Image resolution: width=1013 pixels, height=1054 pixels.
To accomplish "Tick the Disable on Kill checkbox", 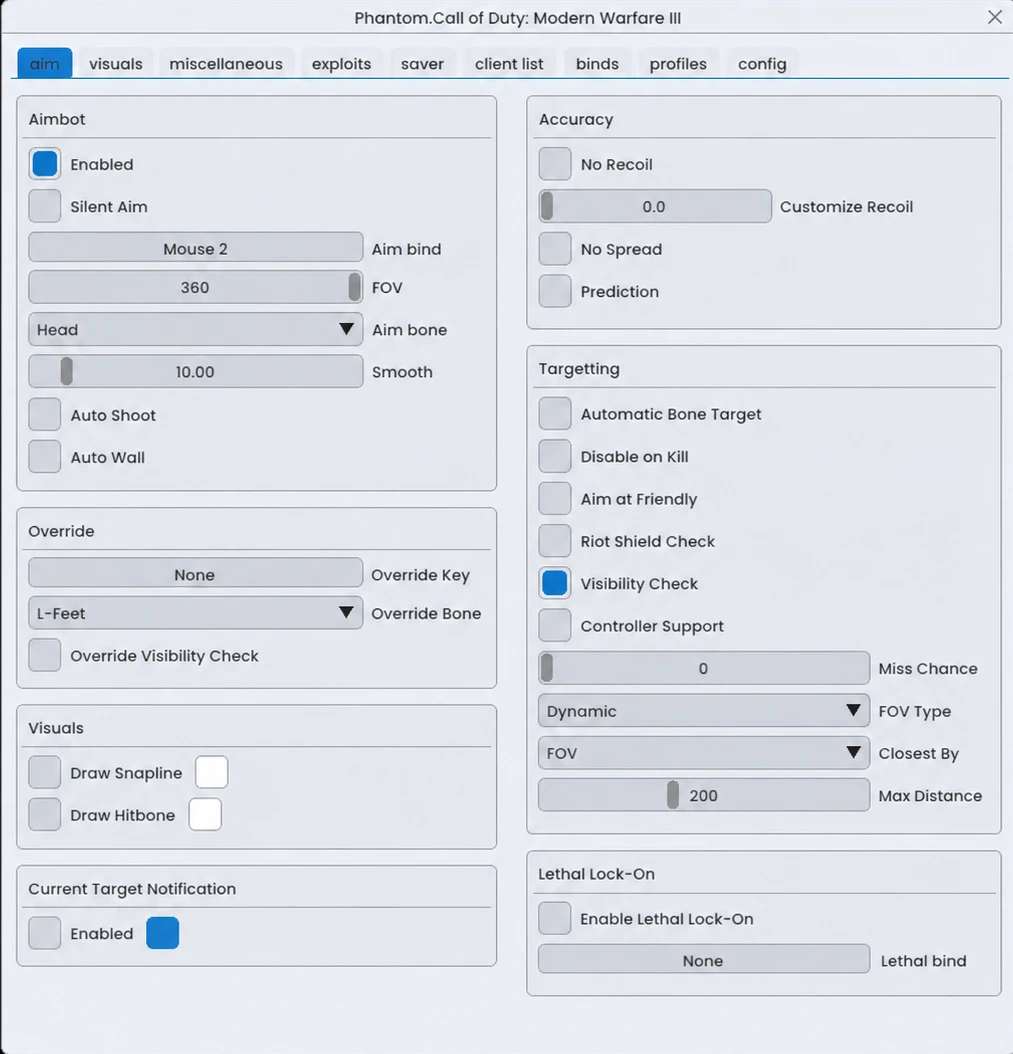I will [555, 456].
